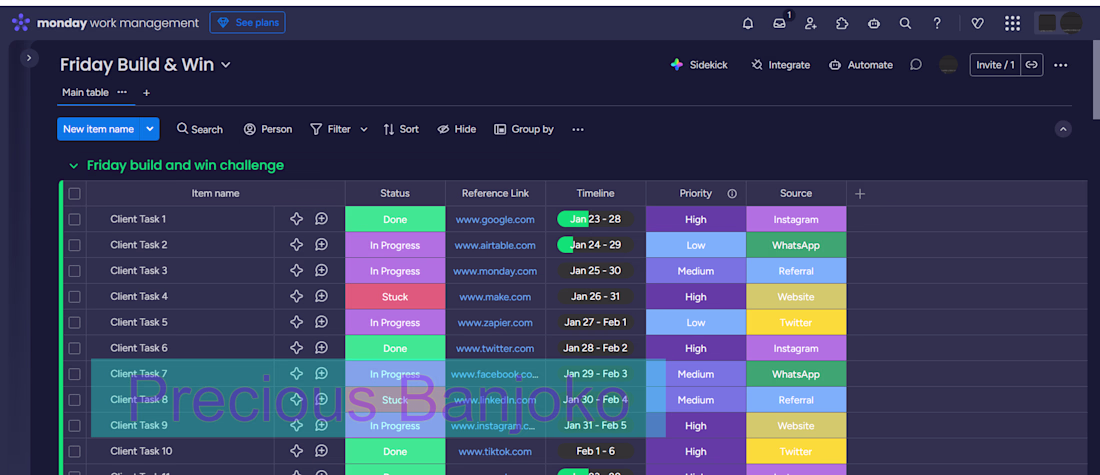Select all items with header checkbox

click(74, 194)
